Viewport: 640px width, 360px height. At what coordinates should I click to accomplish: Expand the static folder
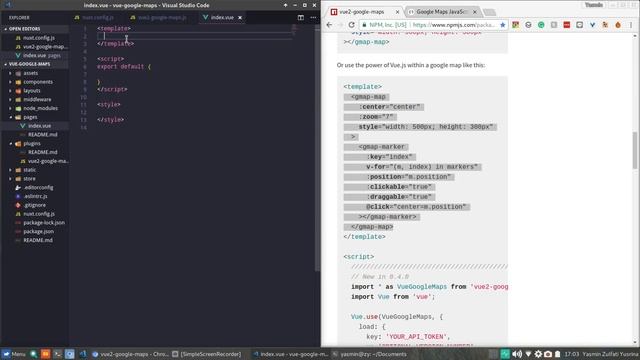[29, 170]
